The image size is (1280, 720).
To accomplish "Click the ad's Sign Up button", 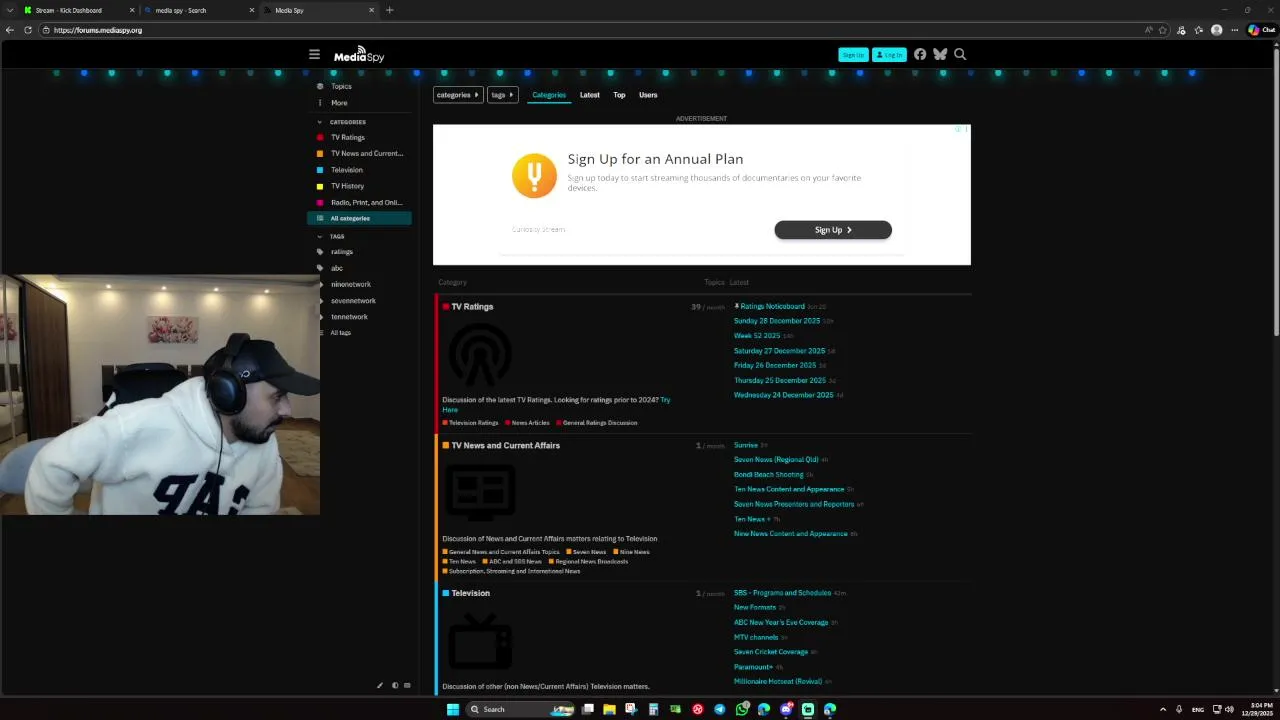I will pyautogui.click(x=833, y=230).
